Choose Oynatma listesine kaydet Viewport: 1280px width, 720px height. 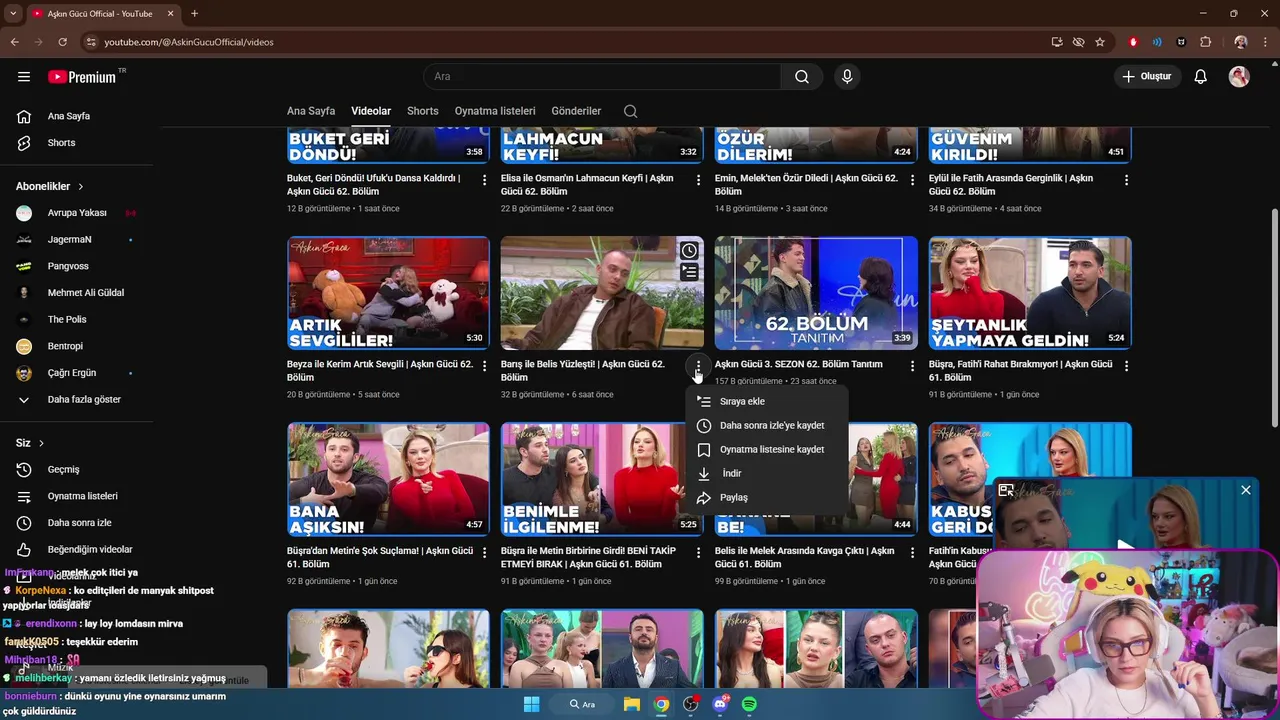coord(766,449)
